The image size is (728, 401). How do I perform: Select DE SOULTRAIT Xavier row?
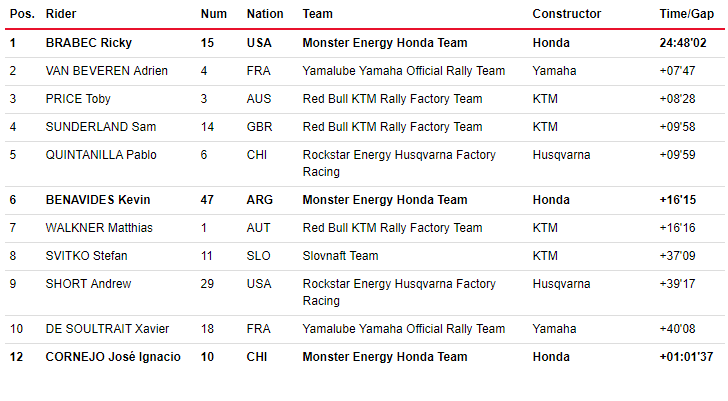pyautogui.click(x=364, y=329)
